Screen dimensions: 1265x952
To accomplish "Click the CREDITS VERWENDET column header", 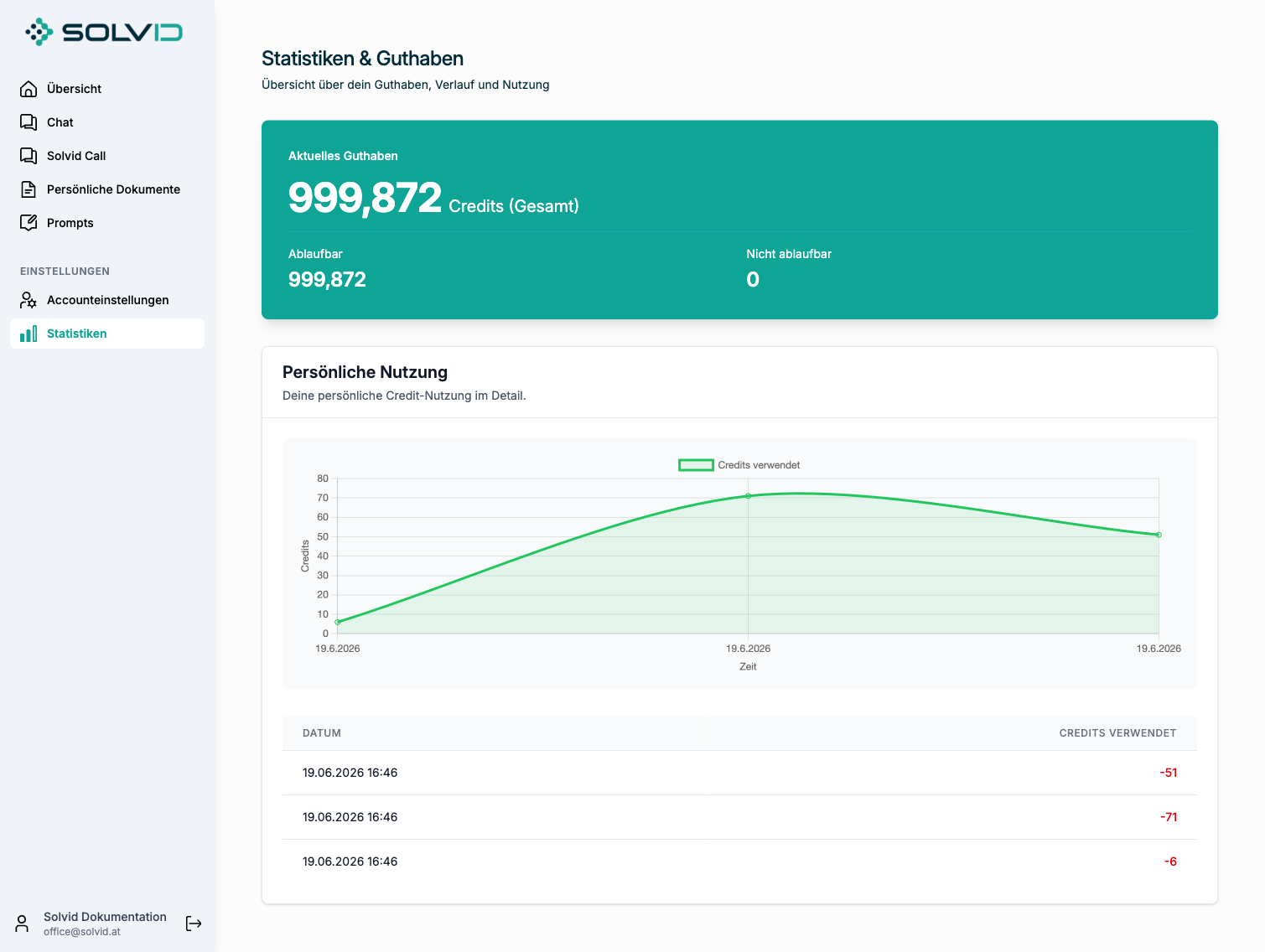I will pos(1117,733).
